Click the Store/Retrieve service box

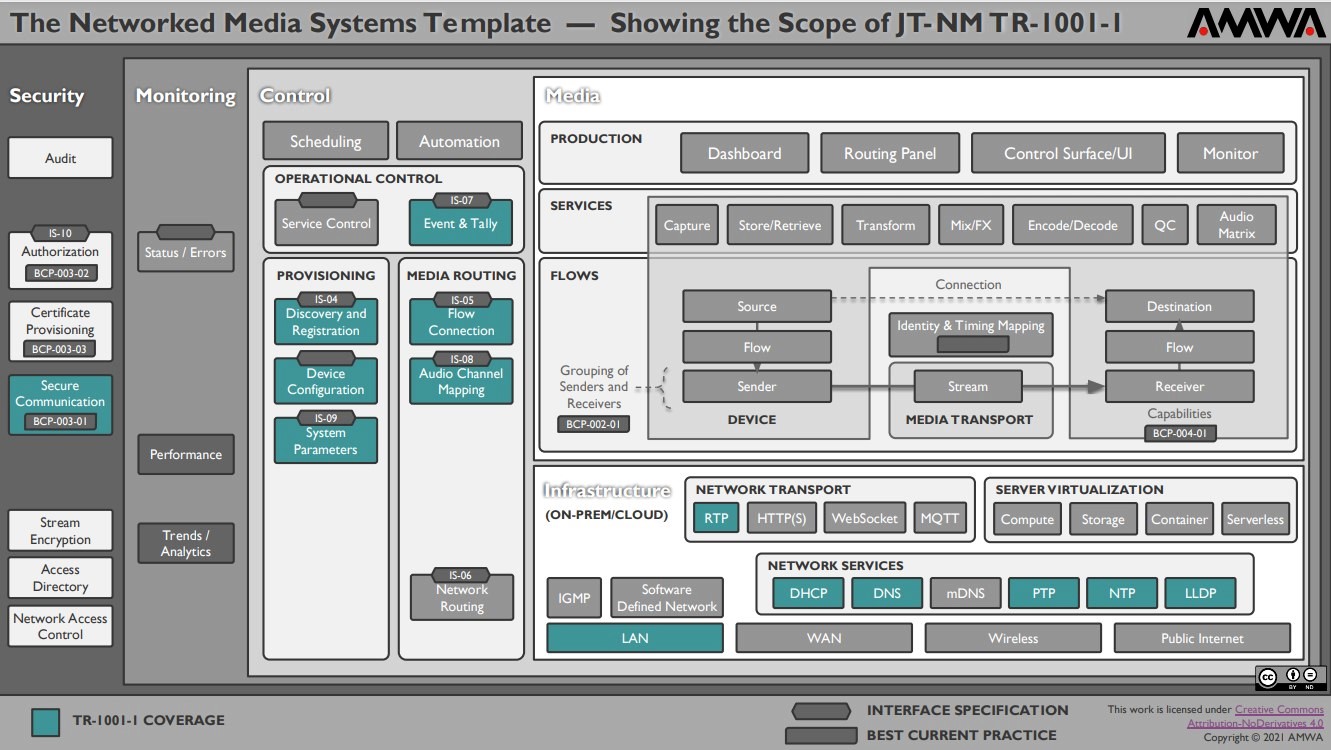click(x=780, y=225)
